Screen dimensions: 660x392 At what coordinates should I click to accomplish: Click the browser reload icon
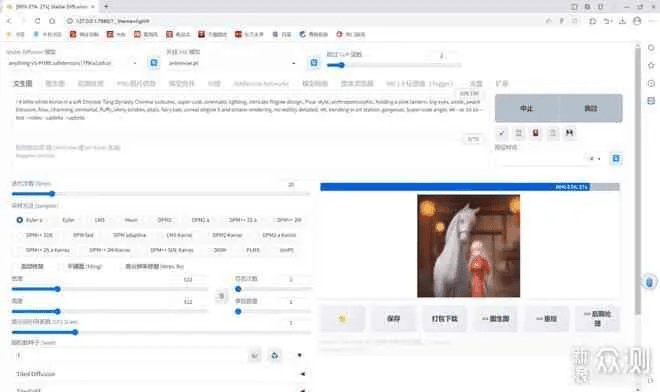click(37, 21)
